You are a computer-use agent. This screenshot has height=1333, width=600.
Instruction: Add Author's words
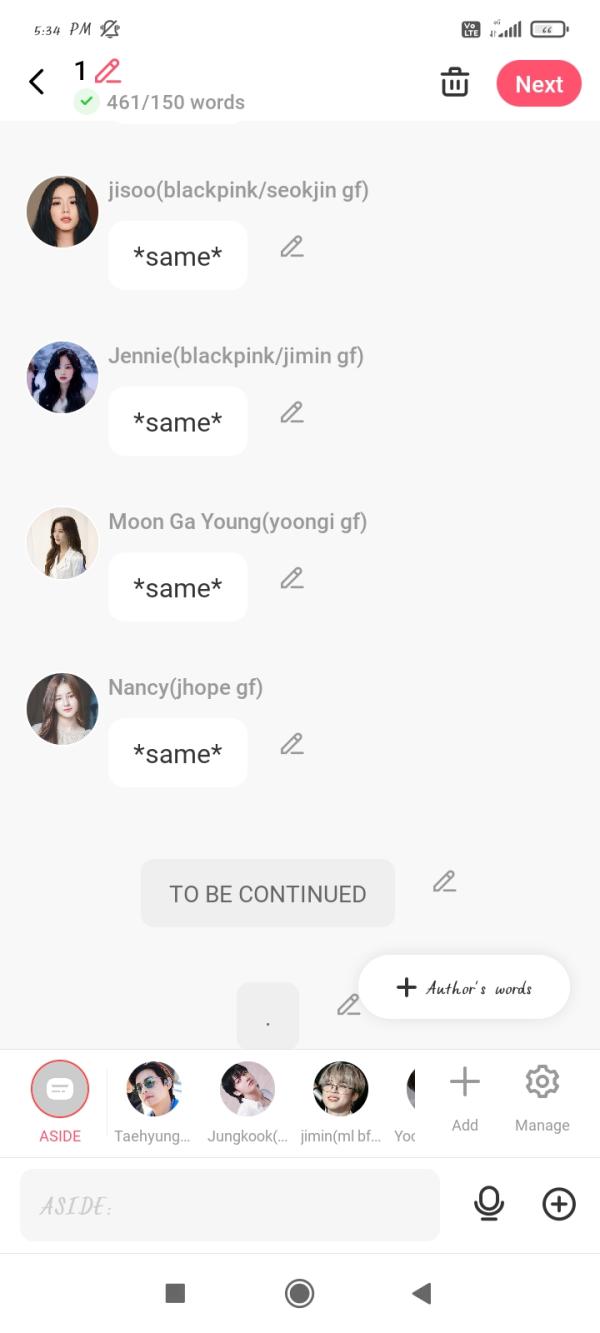click(465, 988)
